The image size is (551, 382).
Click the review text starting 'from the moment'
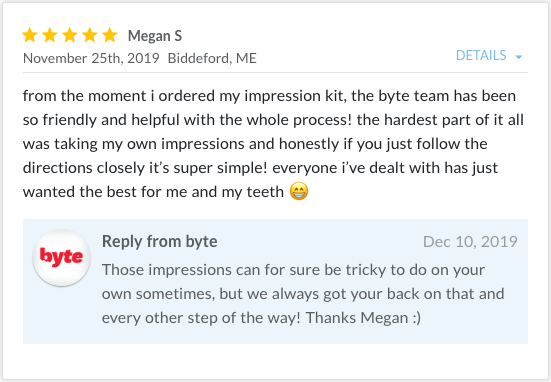(273, 144)
